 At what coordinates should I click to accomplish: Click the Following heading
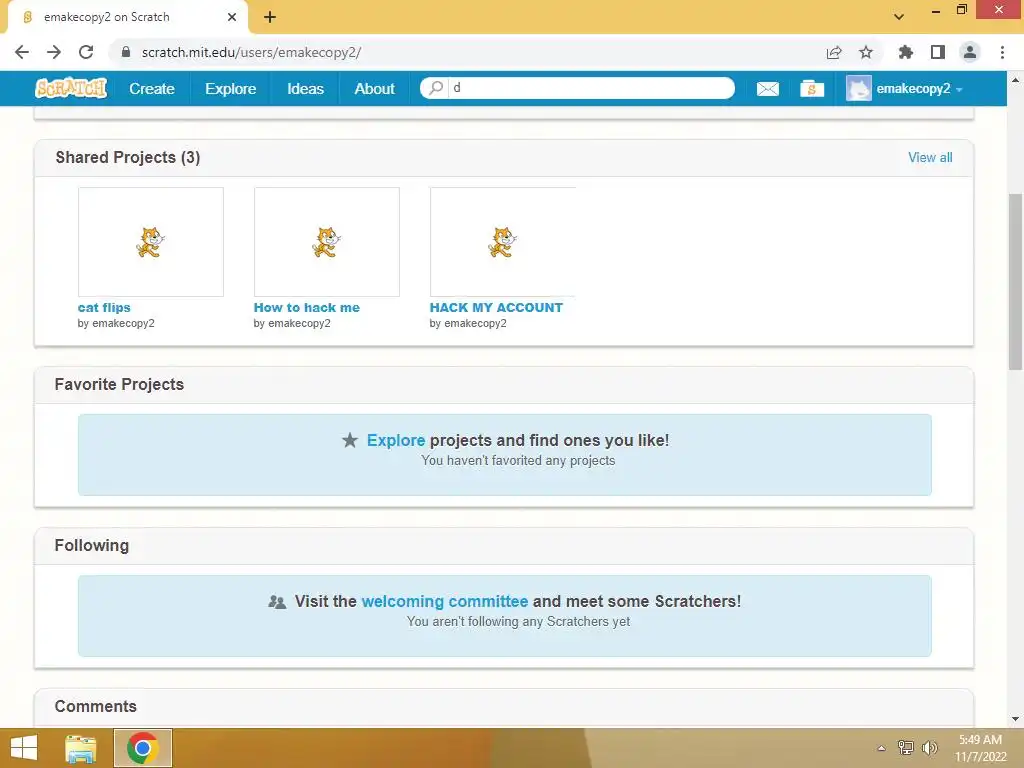point(91,545)
